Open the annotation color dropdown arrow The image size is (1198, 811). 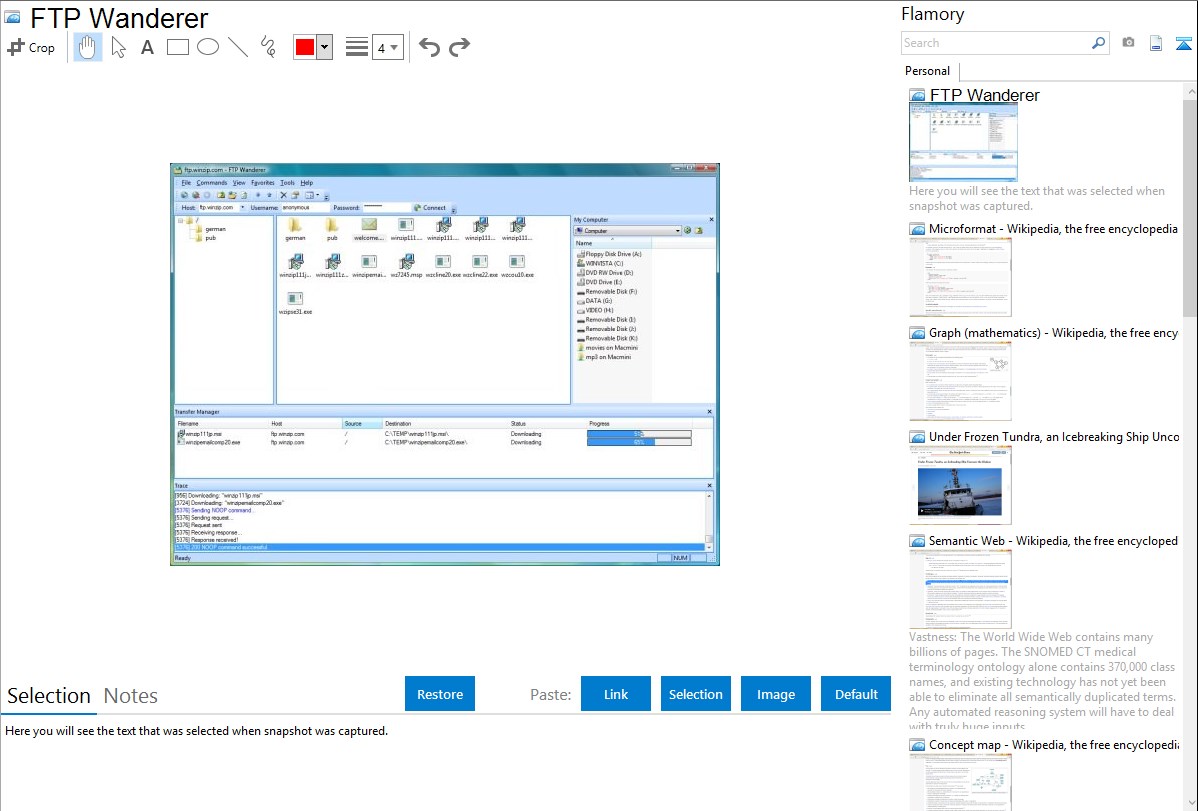[x=325, y=47]
